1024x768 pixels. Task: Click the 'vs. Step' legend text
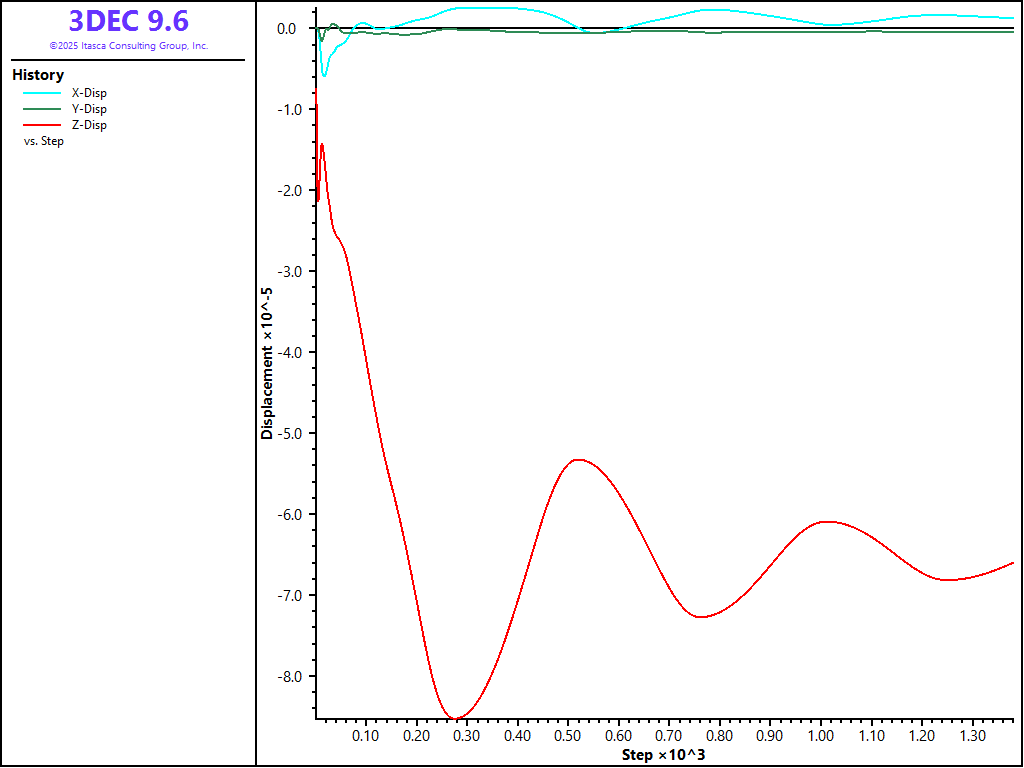[x=43, y=141]
